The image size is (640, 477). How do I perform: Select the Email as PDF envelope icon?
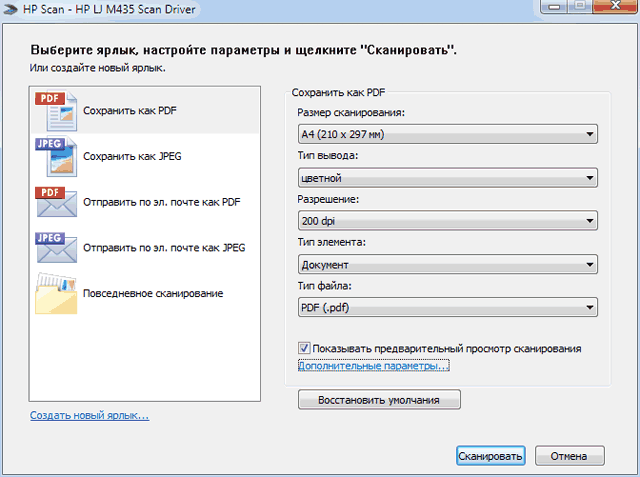[56, 201]
